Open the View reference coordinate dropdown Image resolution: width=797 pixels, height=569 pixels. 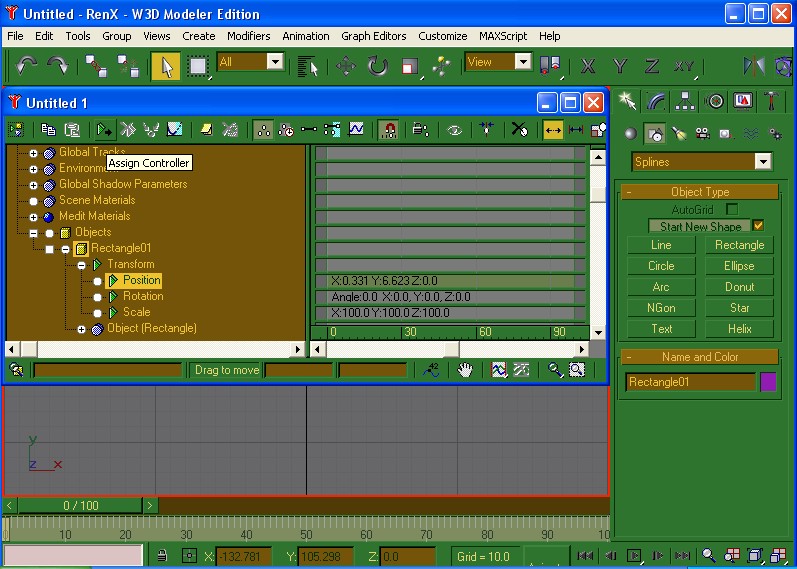coord(523,62)
